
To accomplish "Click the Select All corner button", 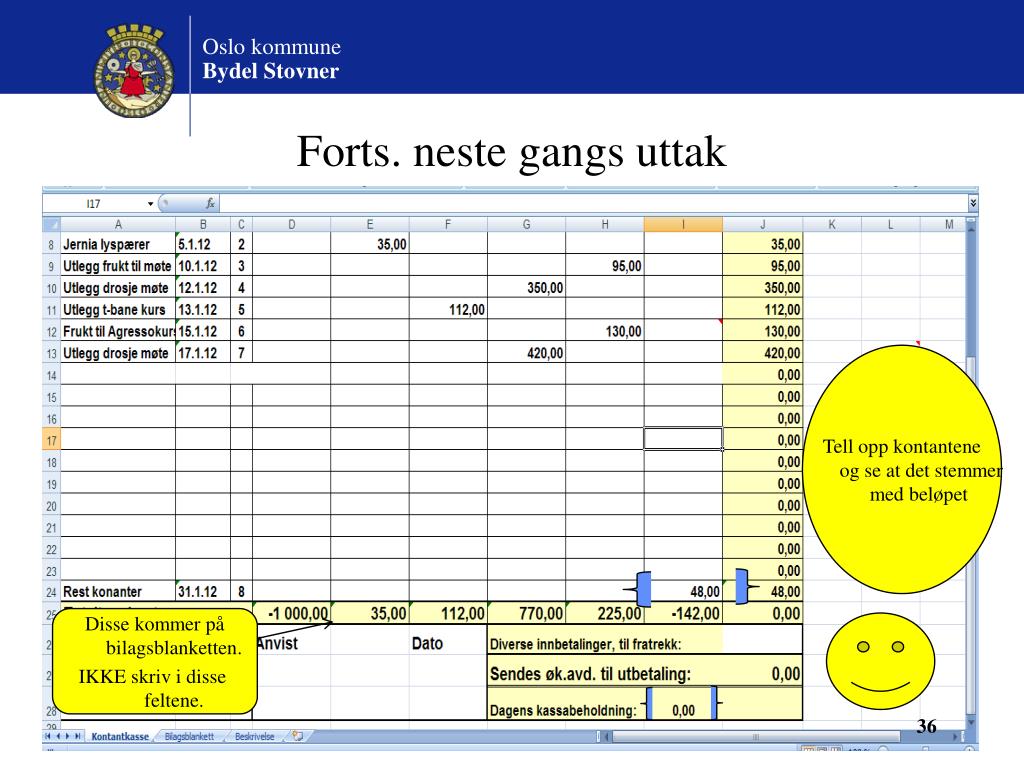I will click(x=51, y=225).
